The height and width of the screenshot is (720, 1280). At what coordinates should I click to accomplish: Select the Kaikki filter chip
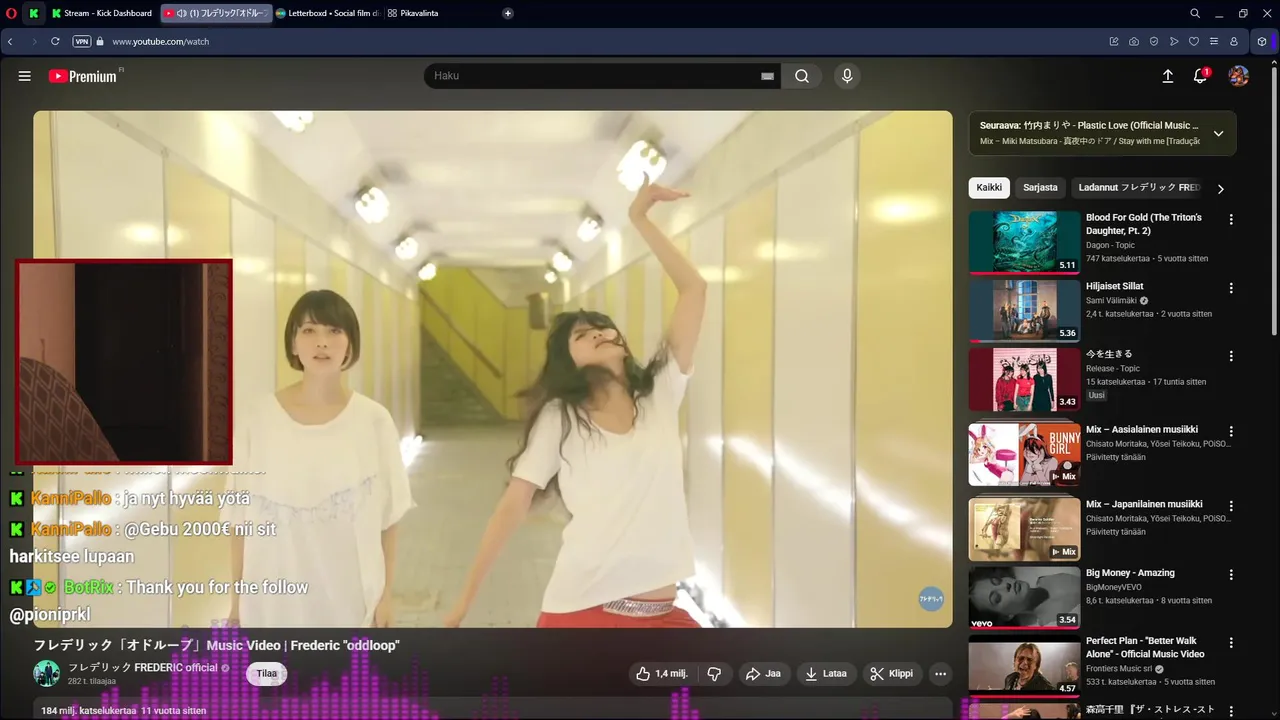click(989, 187)
